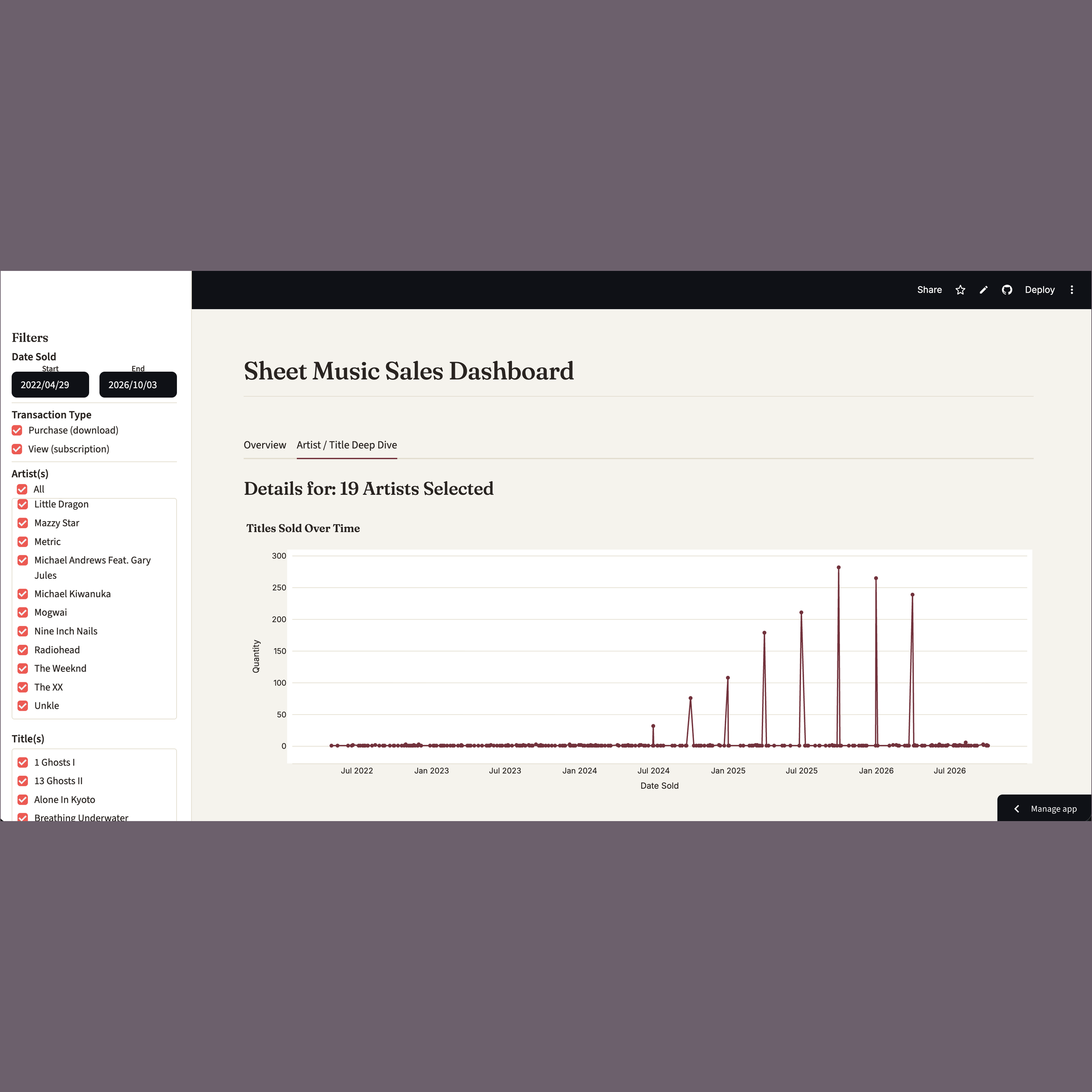Toggle the All artists checkbox

click(x=22, y=490)
